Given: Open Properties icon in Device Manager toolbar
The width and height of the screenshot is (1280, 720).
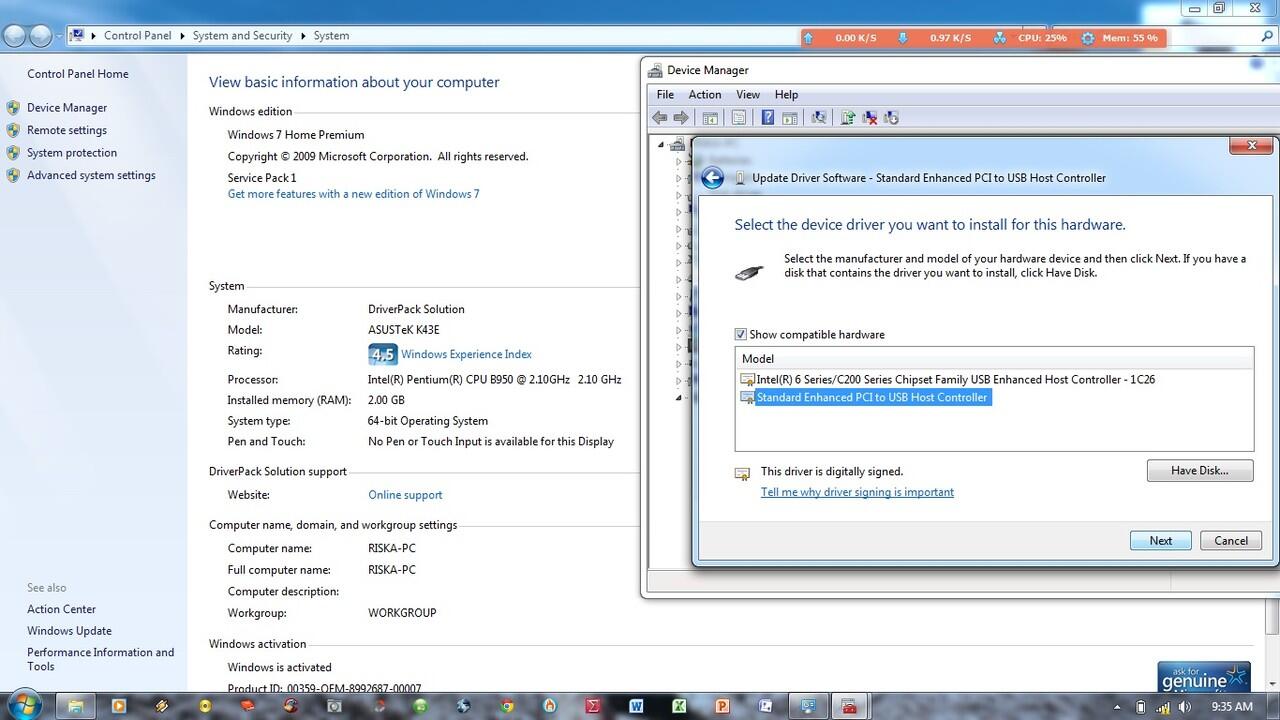Looking at the screenshot, I should 739,118.
